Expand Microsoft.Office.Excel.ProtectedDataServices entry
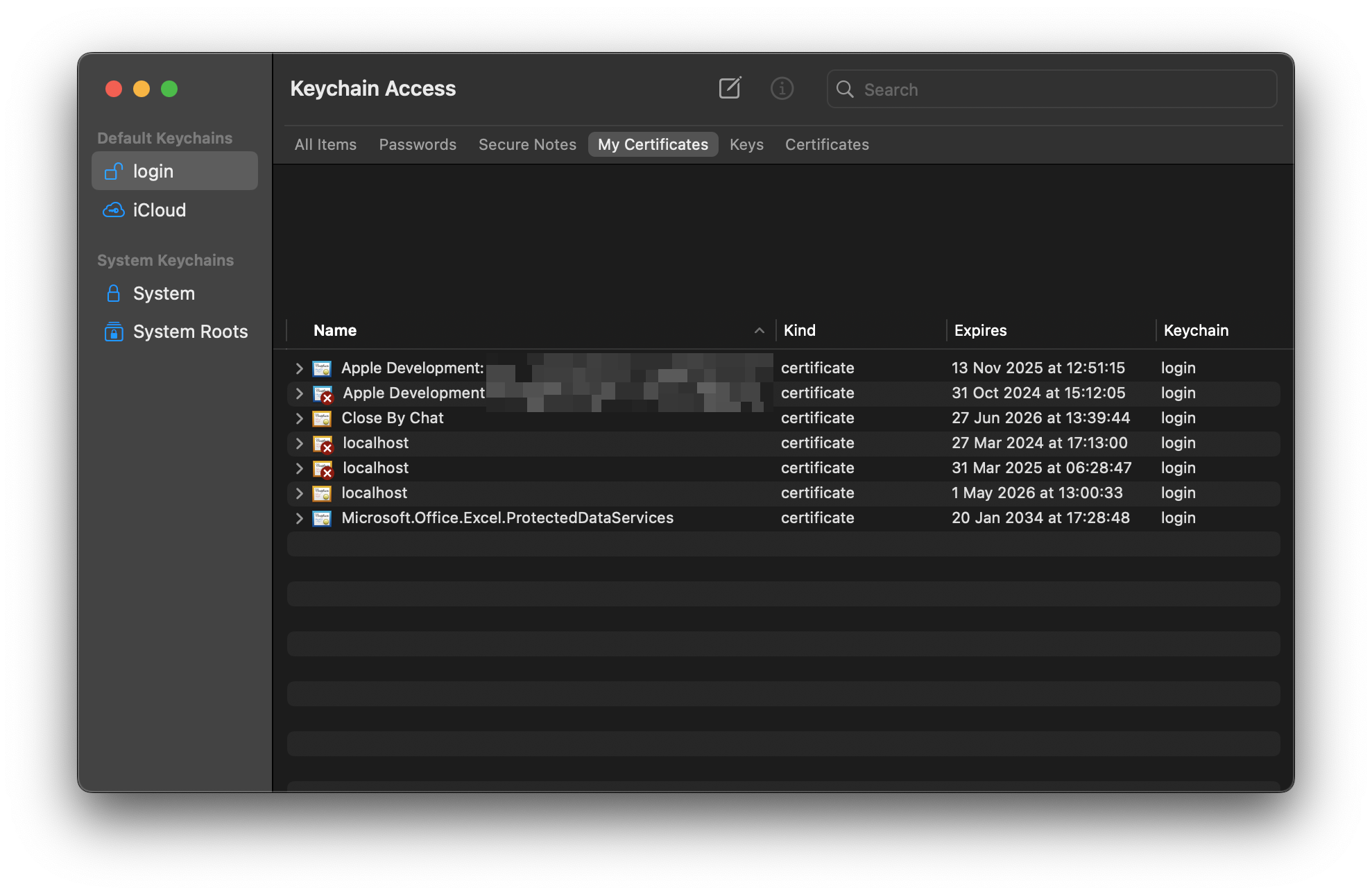This screenshot has height=895, width=1372. pos(299,518)
